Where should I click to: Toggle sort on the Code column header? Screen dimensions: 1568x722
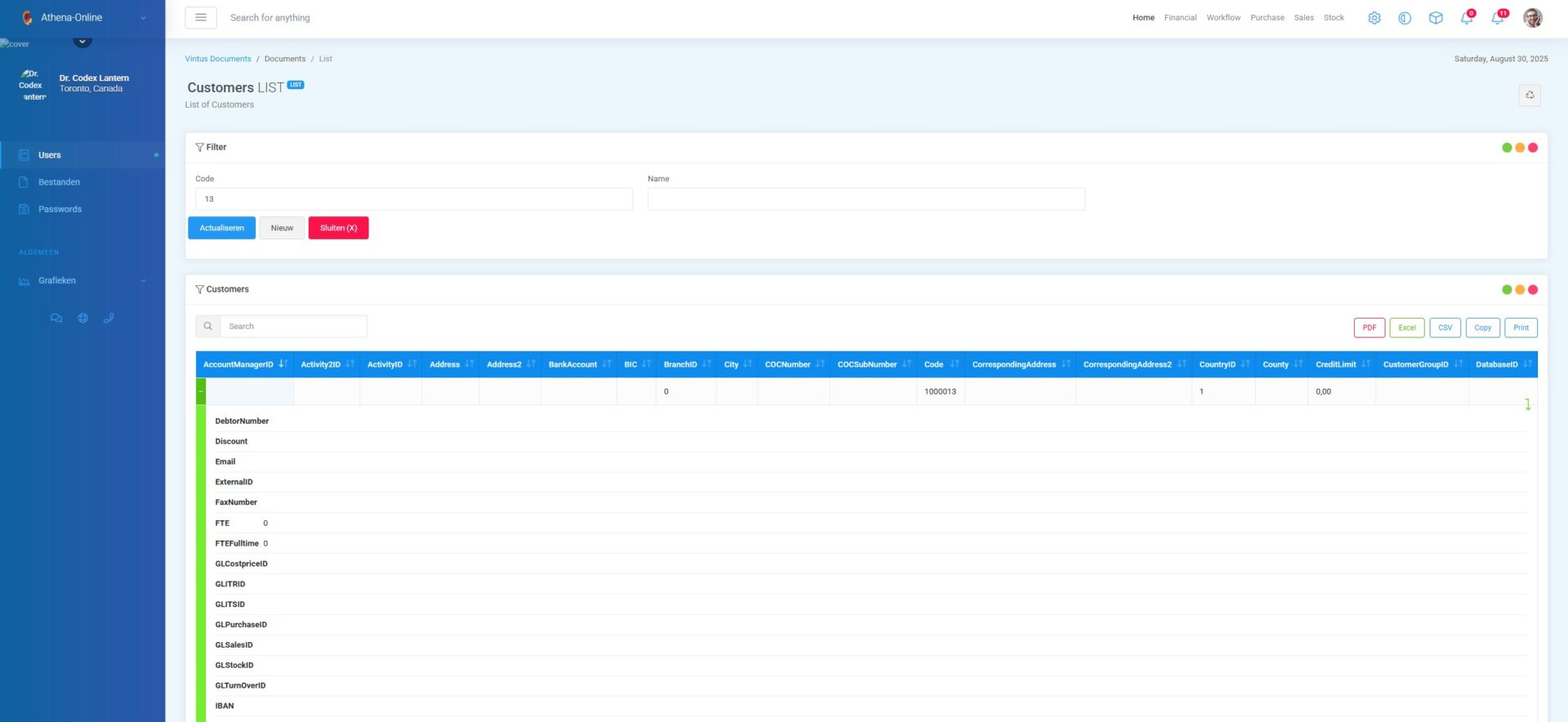pos(940,364)
